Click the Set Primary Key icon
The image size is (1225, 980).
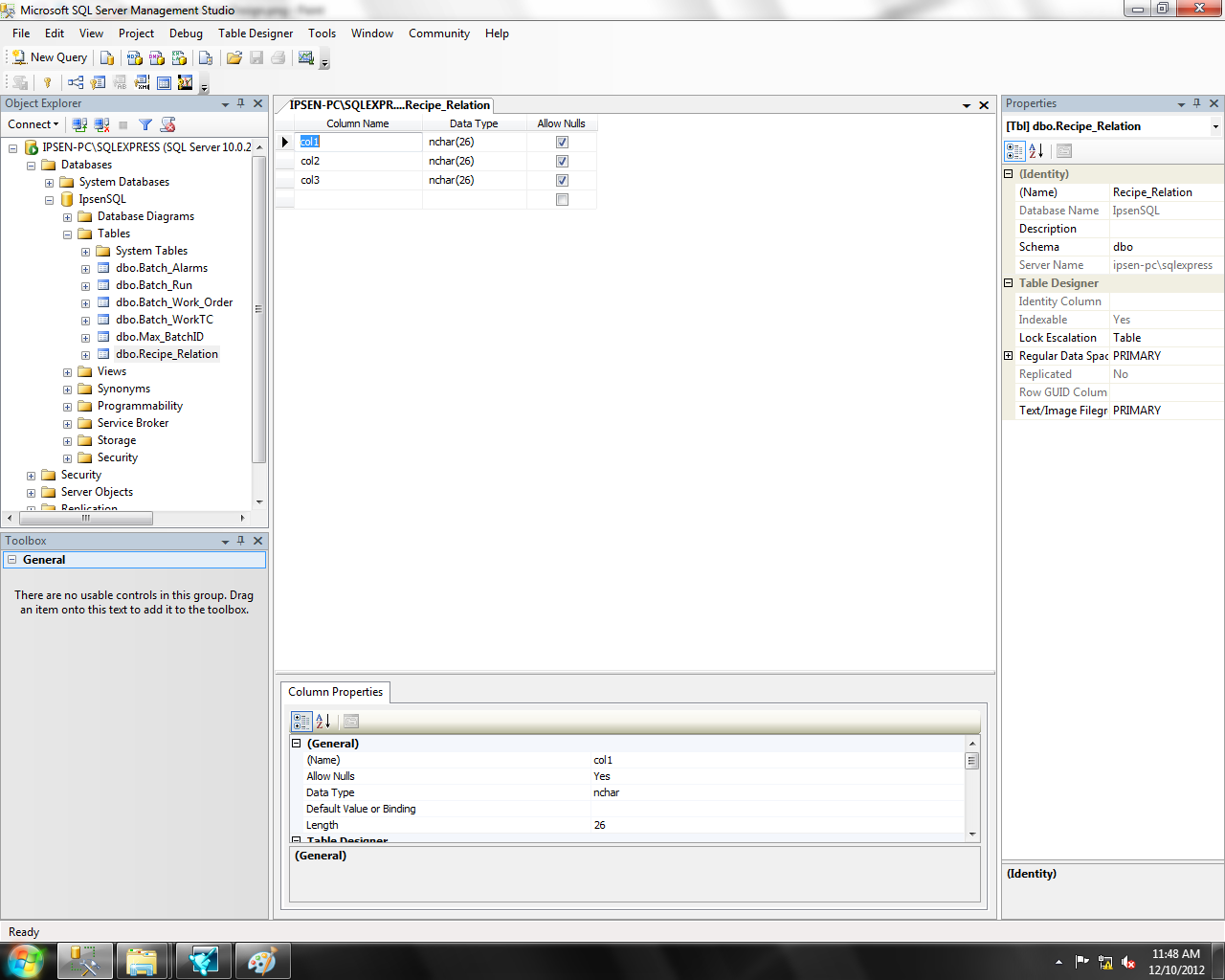pos(47,83)
